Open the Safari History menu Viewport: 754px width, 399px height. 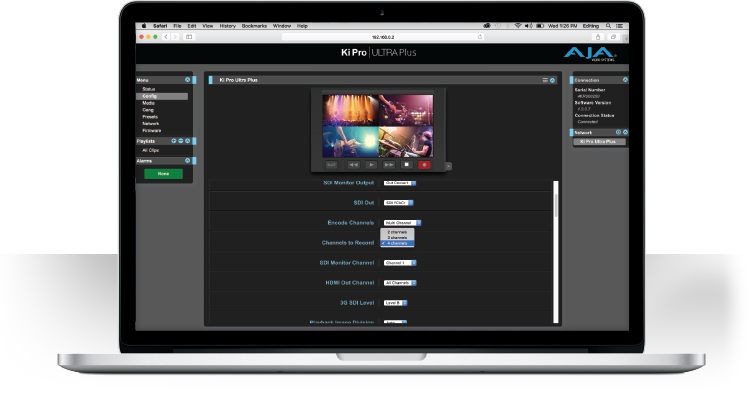tap(227, 26)
